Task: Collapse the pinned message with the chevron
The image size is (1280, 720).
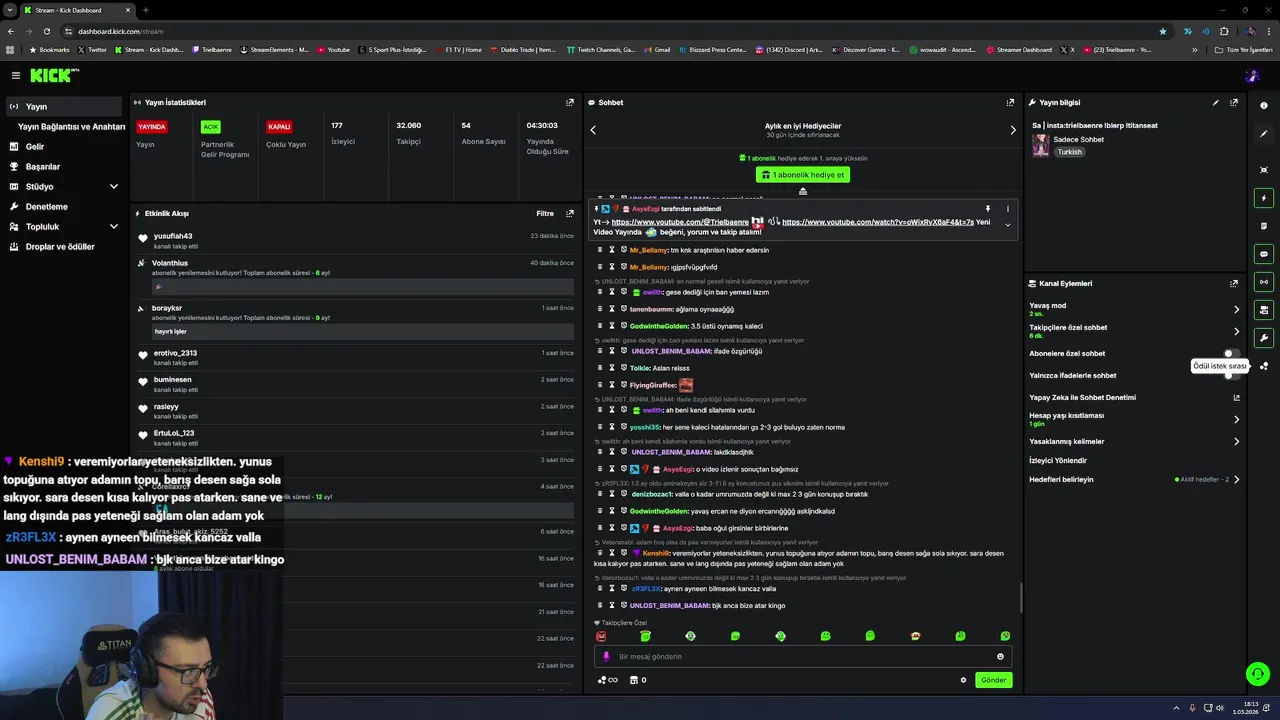Action: (x=1007, y=225)
